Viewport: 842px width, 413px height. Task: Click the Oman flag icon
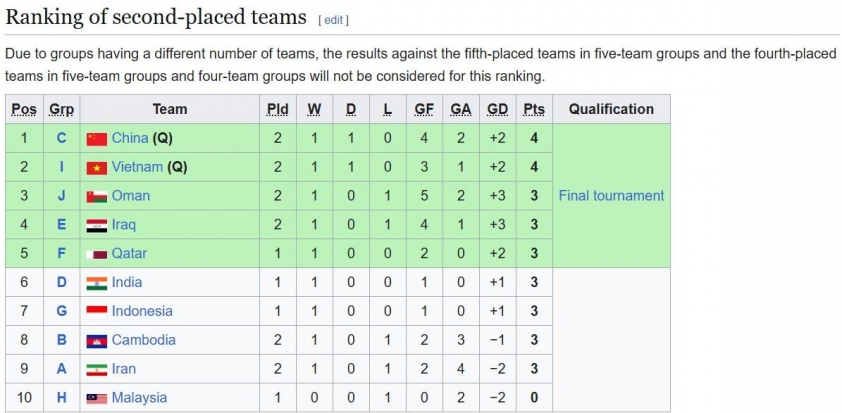click(x=97, y=197)
